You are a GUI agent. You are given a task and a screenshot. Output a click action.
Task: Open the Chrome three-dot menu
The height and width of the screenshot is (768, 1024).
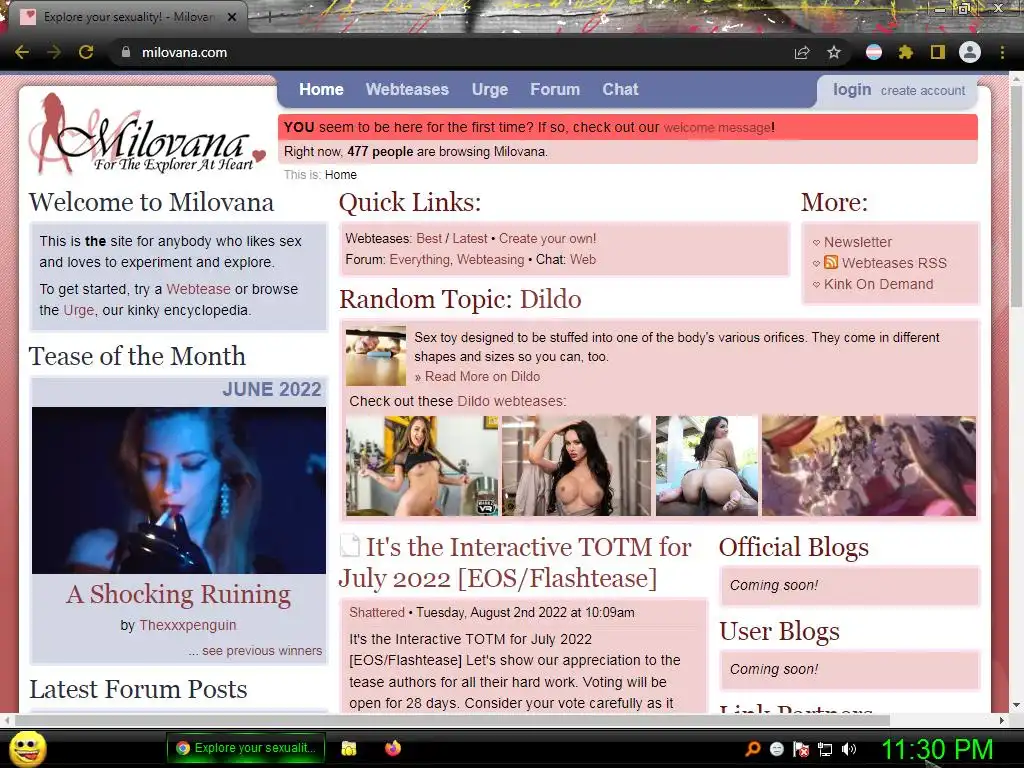[1002, 52]
